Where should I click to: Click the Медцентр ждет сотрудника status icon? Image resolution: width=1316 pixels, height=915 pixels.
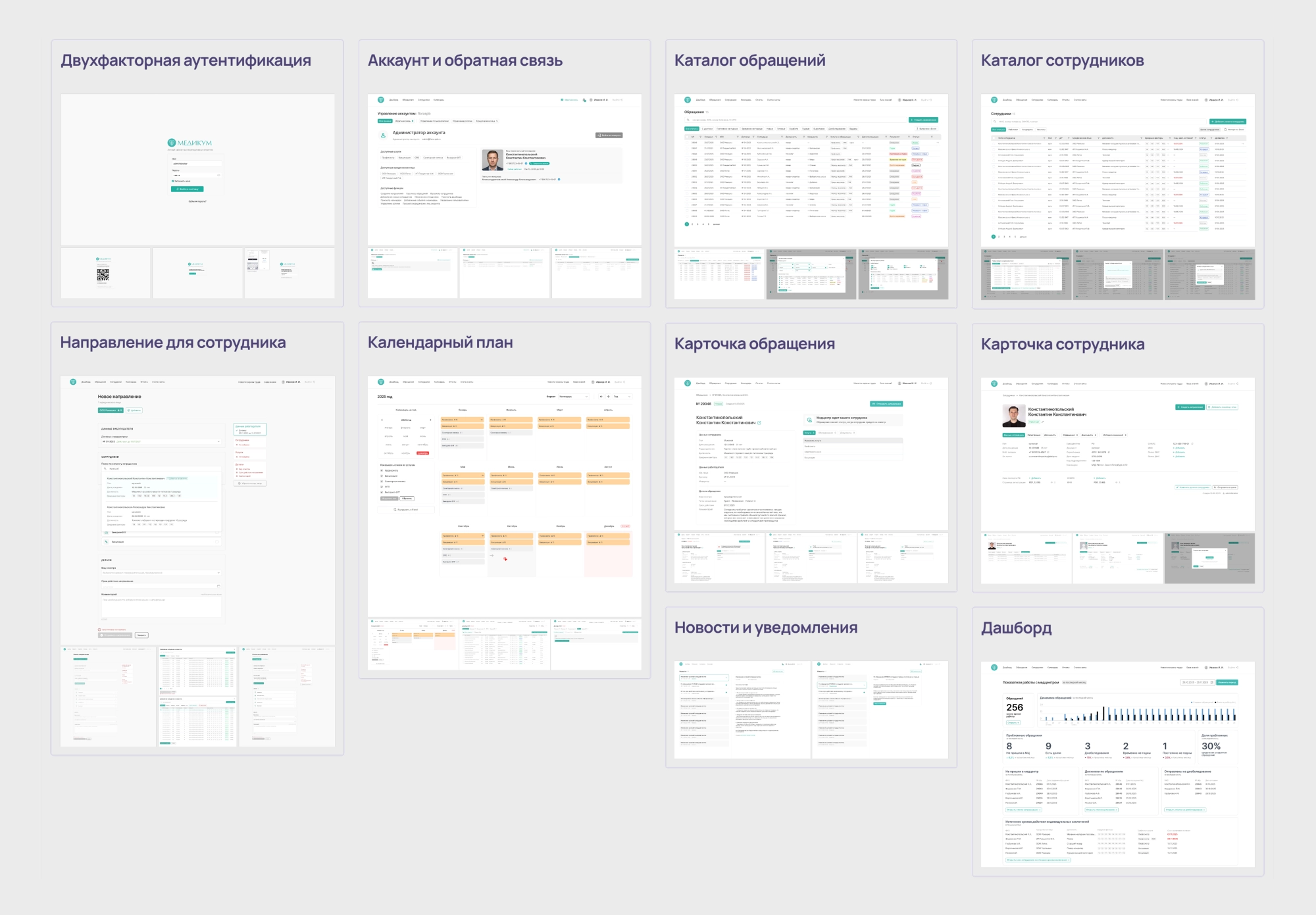(x=809, y=420)
